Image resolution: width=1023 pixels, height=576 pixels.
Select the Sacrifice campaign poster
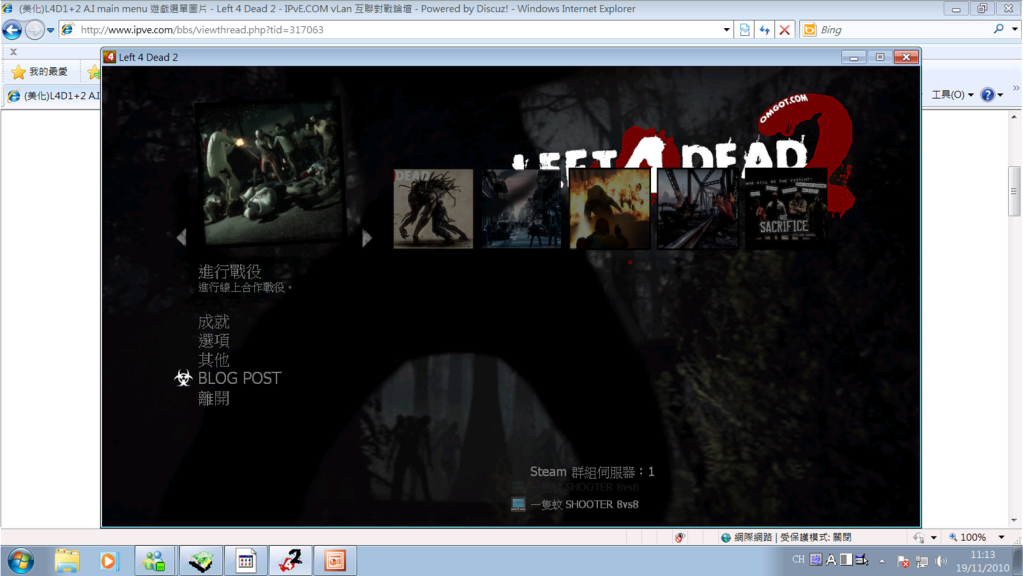[785, 209]
